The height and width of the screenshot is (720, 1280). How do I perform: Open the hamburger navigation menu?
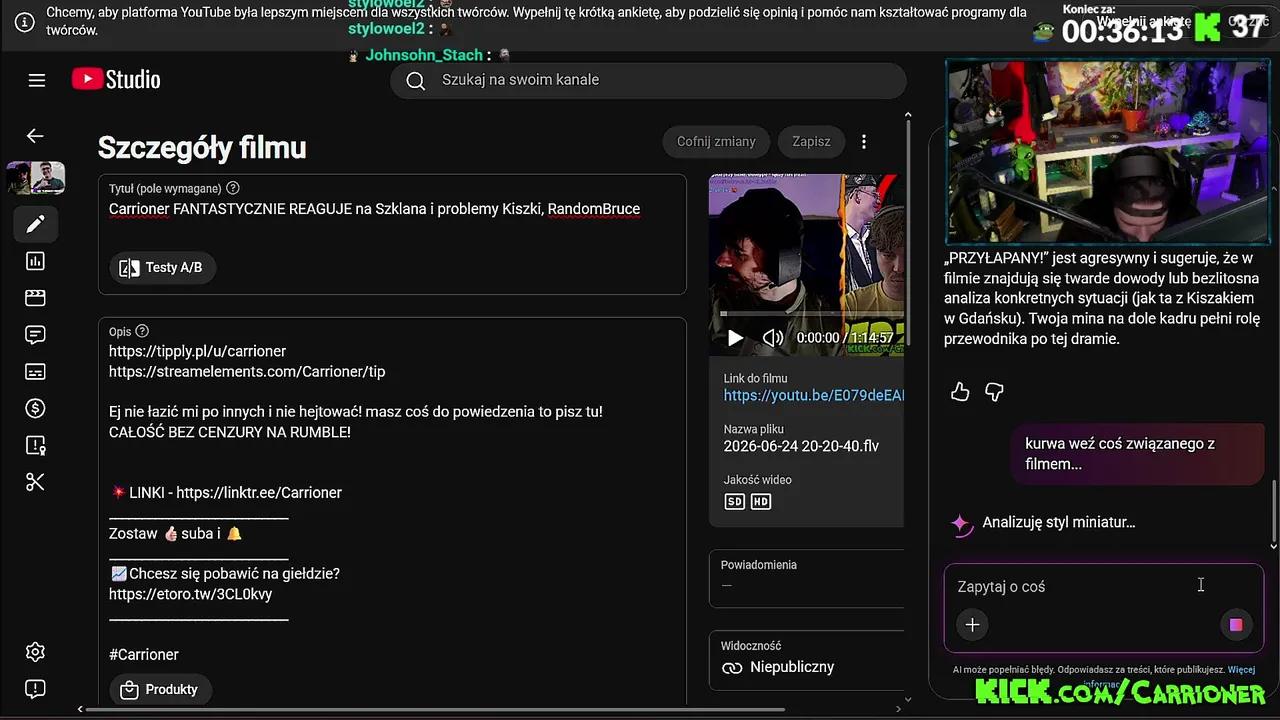(37, 80)
